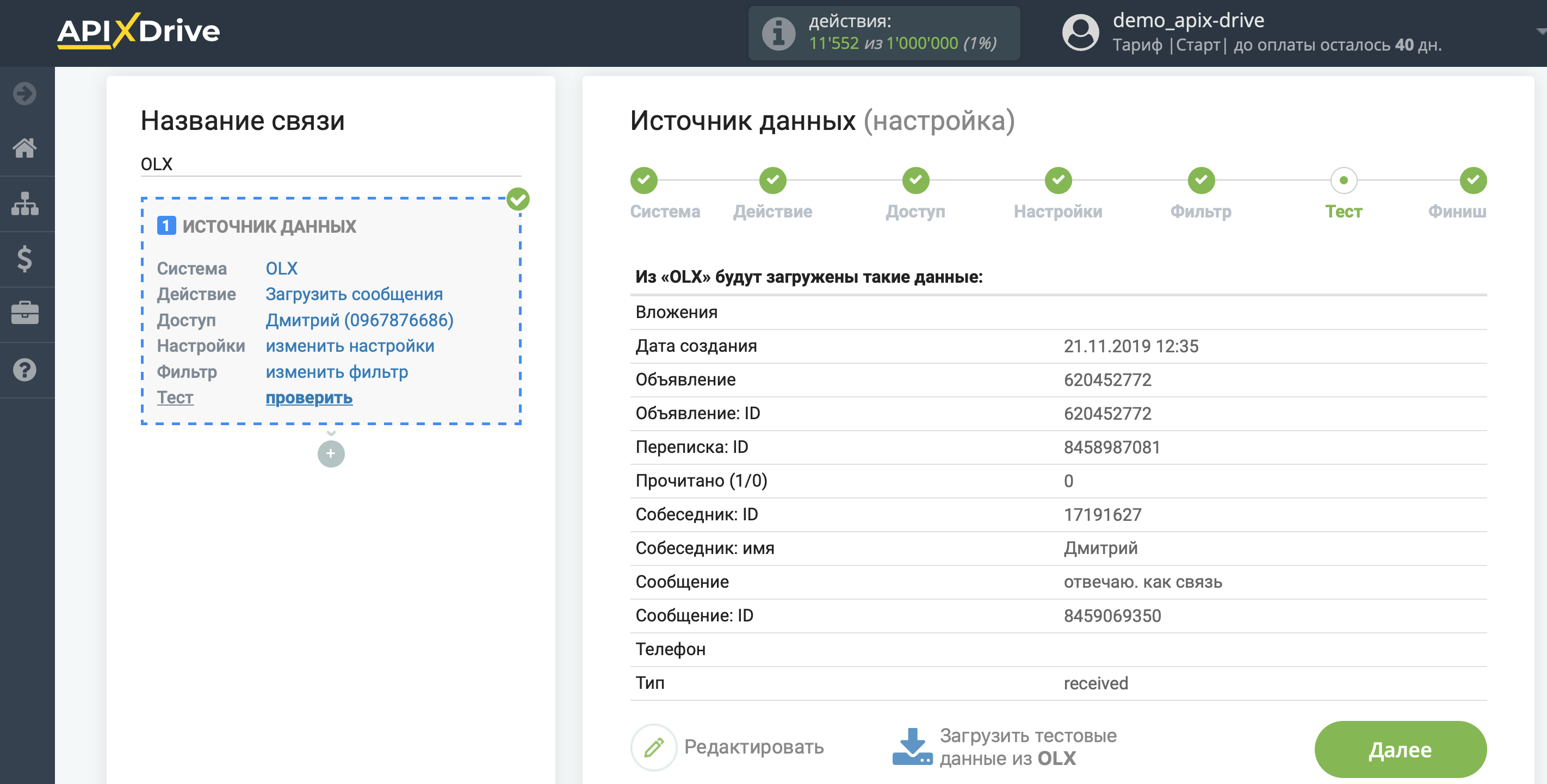Click the download test data icon
This screenshot has width=1547, height=784.
pyautogui.click(x=912, y=747)
